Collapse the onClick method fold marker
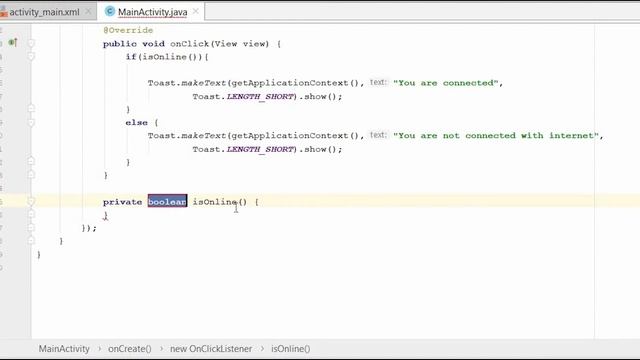This screenshot has width=640, height=360. (x=31, y=44)
